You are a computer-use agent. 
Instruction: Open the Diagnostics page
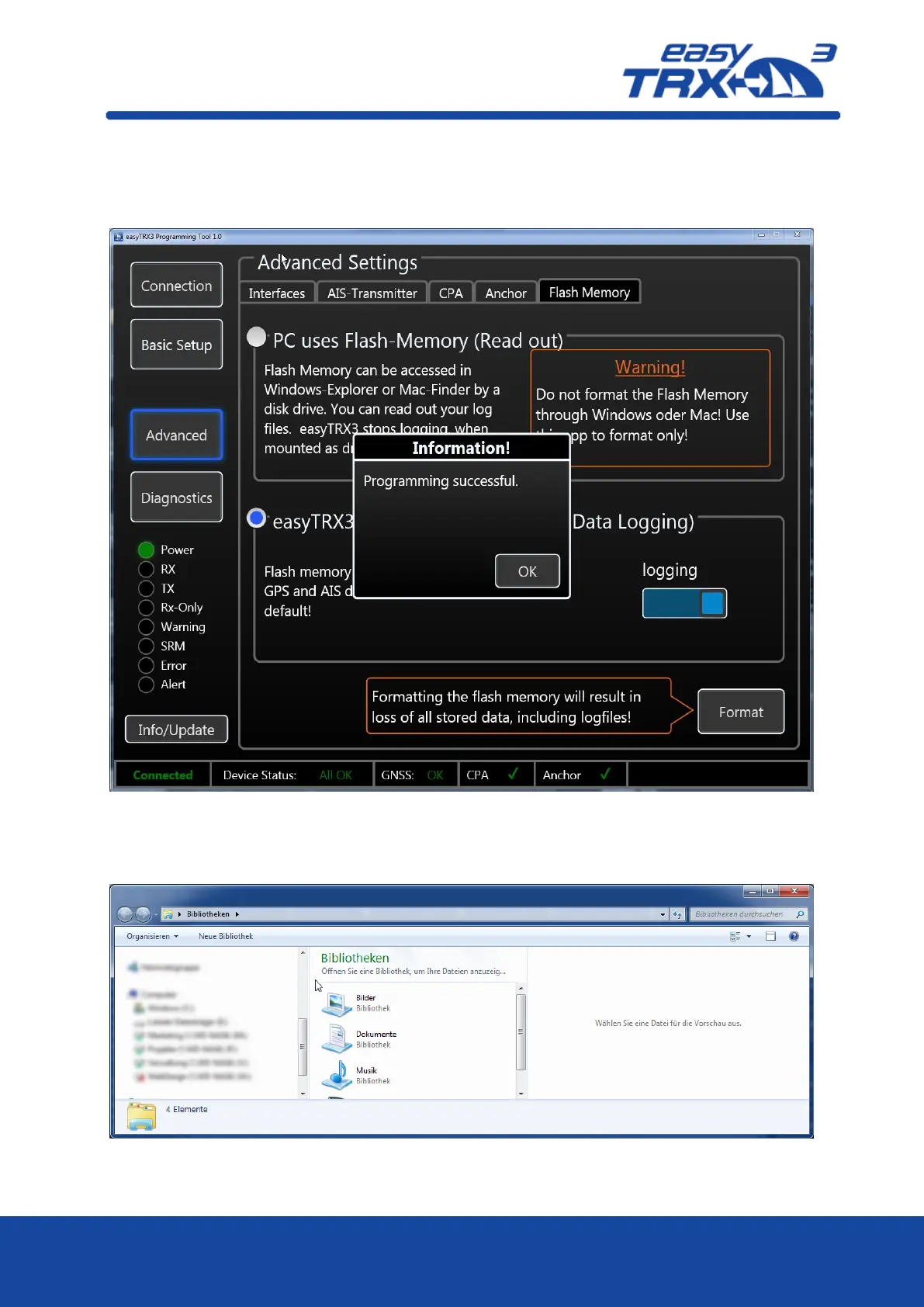(176, 497)
